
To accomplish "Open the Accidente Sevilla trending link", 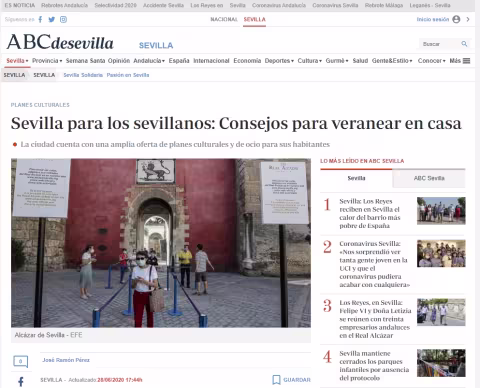I will [x=163, y=5].
